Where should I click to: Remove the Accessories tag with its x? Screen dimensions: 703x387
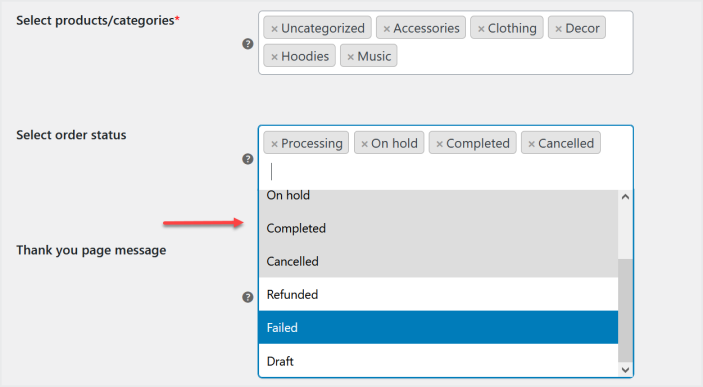386,29
